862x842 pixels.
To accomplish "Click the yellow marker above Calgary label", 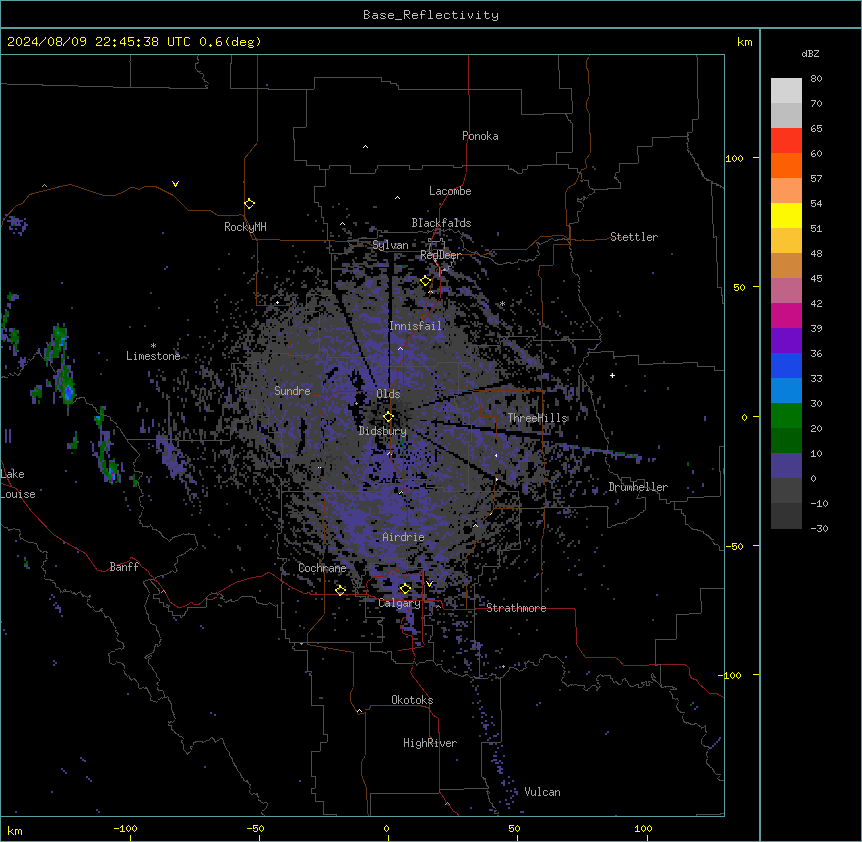I will tap(405, 589).
